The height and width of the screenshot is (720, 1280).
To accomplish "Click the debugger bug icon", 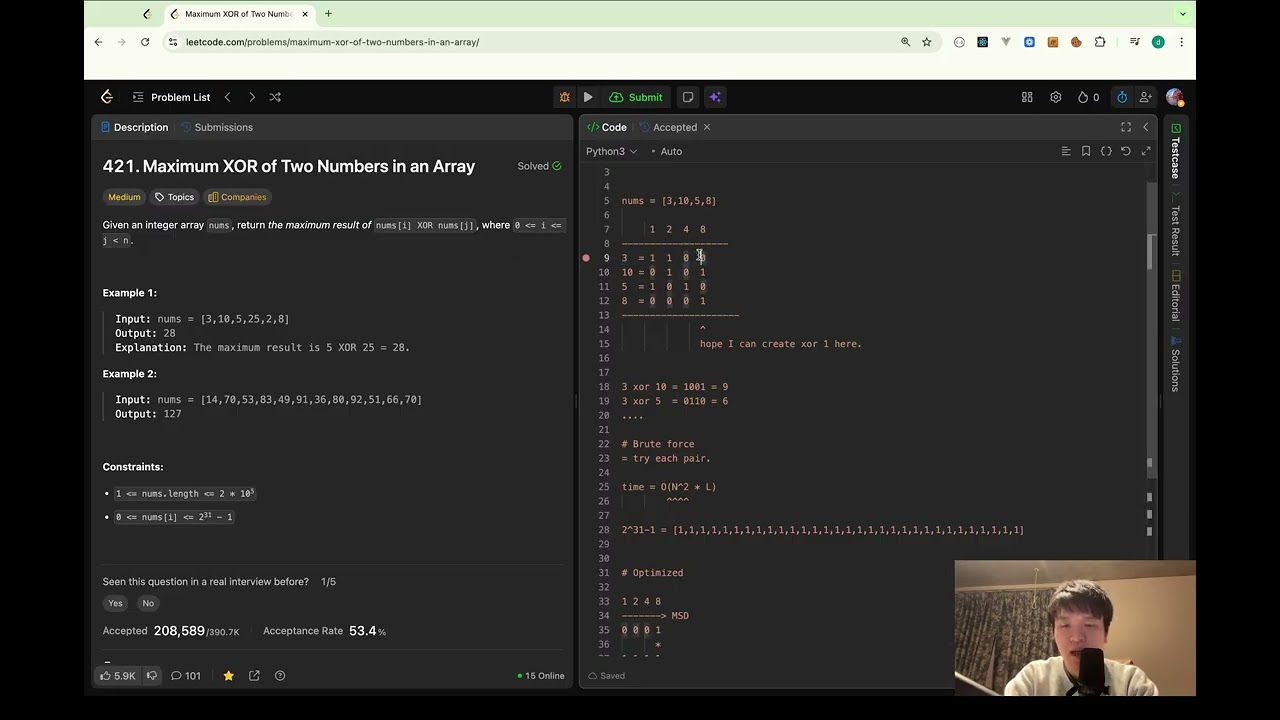I will tap(564, 97).
